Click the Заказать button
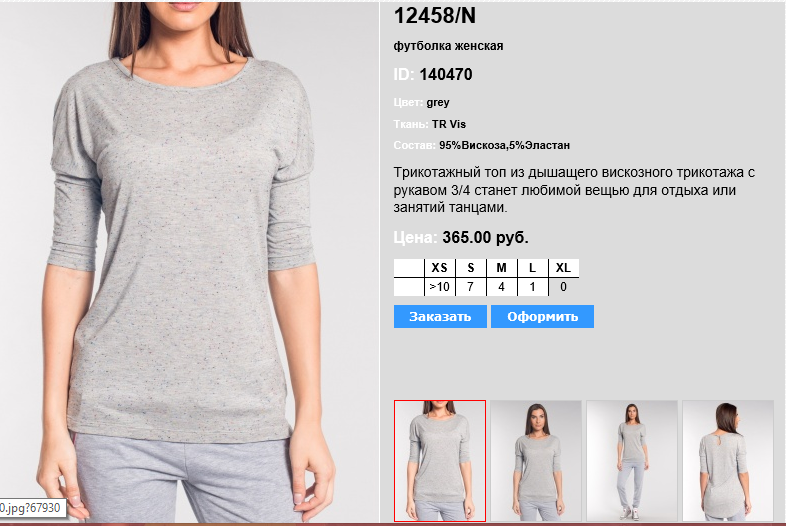Image resolution: width=786 pixels, height=526 pixels. (440, 316)
